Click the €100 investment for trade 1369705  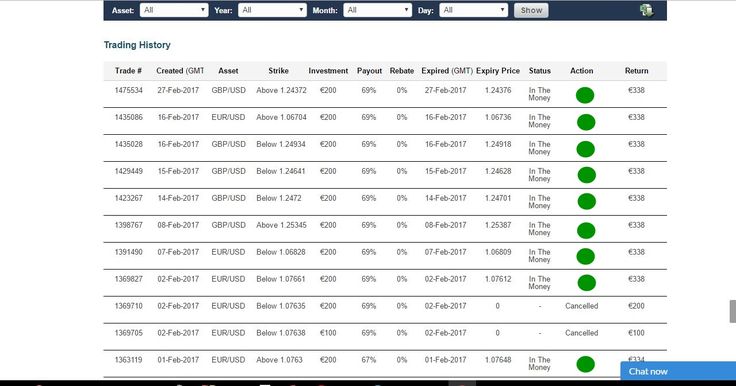pos(328,333)
